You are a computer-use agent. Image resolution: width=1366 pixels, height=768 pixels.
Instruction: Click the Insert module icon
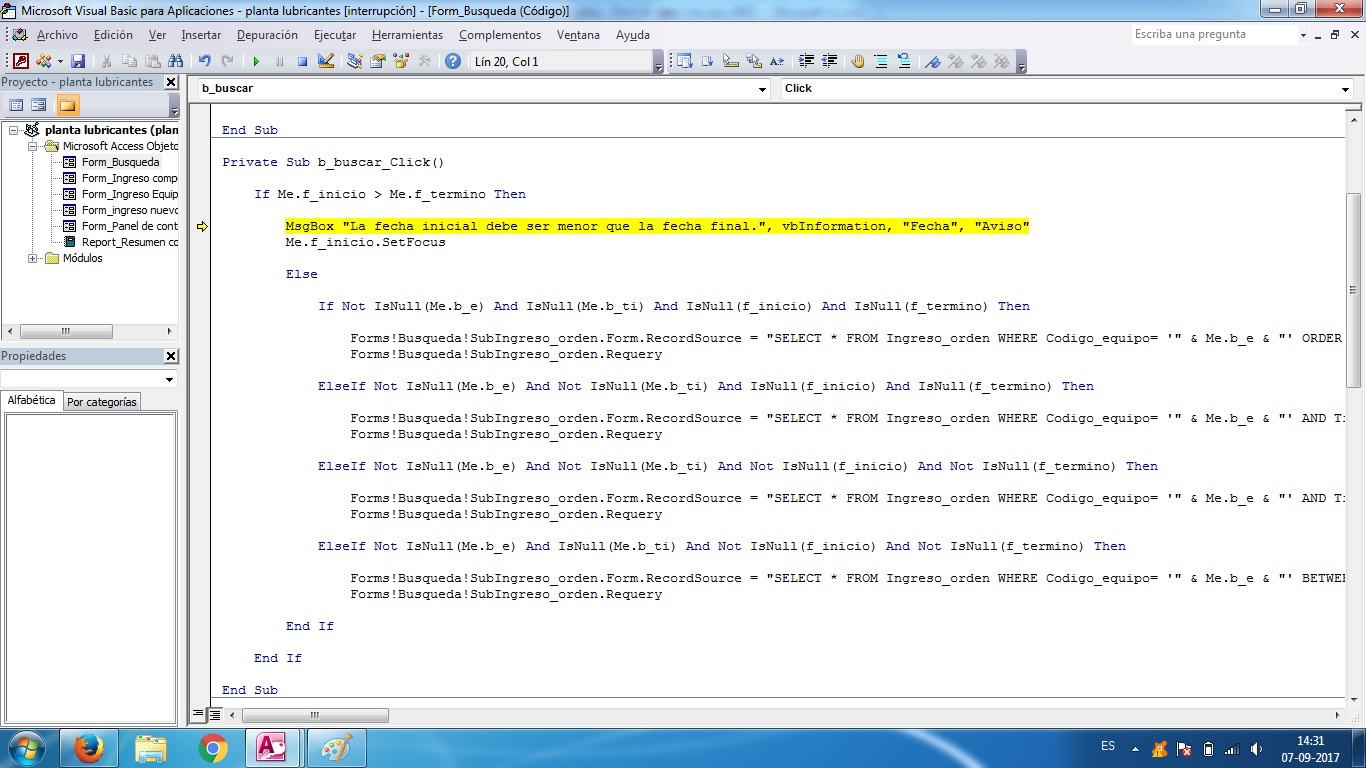point(43,61)
